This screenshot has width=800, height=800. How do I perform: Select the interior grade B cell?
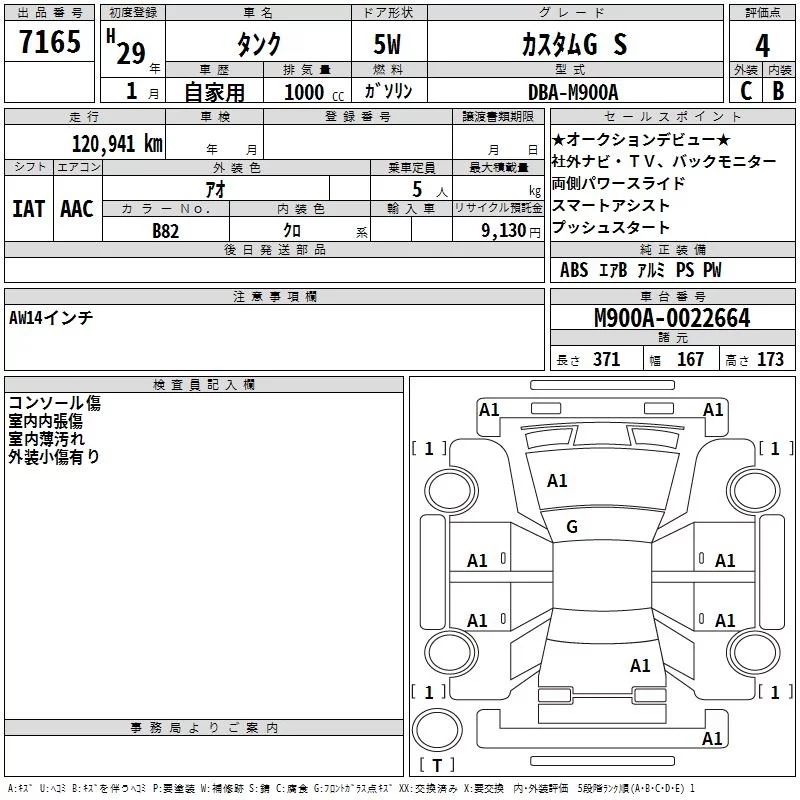(779, 91)
